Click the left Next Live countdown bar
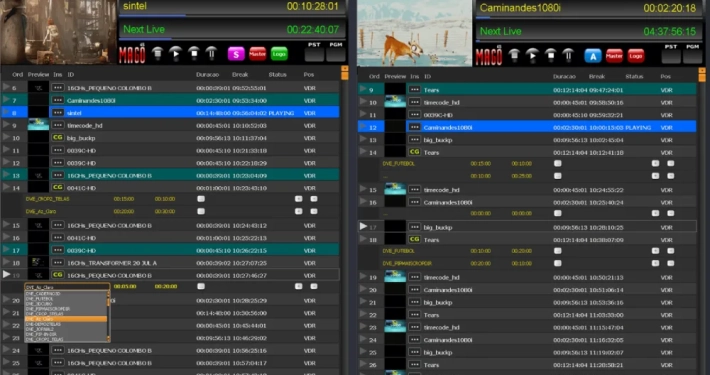 (x=232, y=29)
